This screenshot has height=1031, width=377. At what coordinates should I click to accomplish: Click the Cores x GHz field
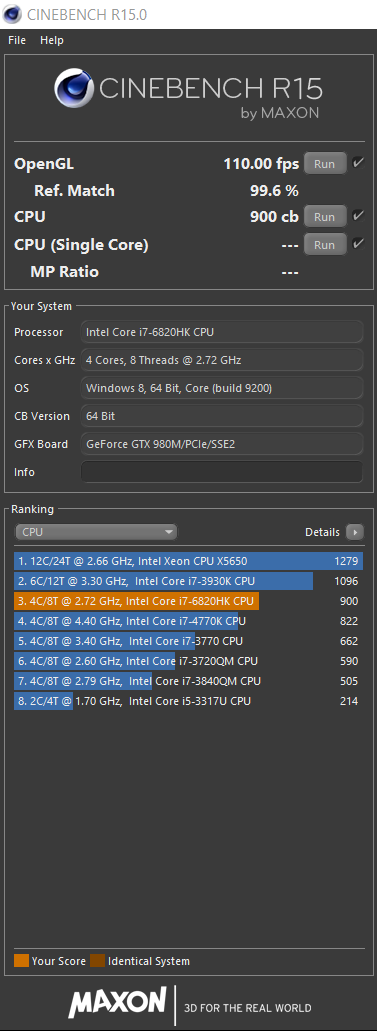tap(222, 360)
